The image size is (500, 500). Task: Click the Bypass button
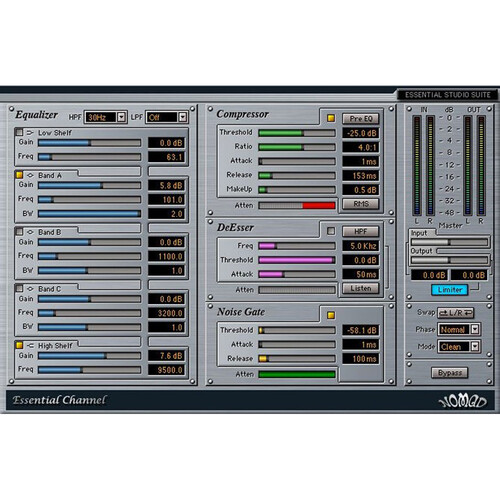[x=450, y=373]
